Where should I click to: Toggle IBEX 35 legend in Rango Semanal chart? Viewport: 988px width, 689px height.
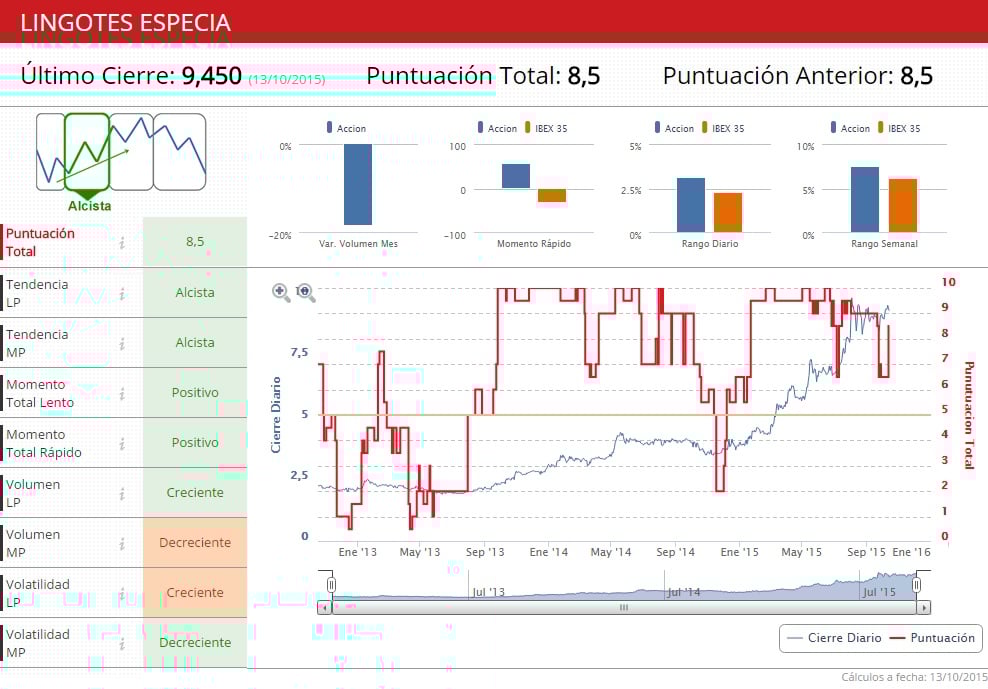(x=899, y=128)
